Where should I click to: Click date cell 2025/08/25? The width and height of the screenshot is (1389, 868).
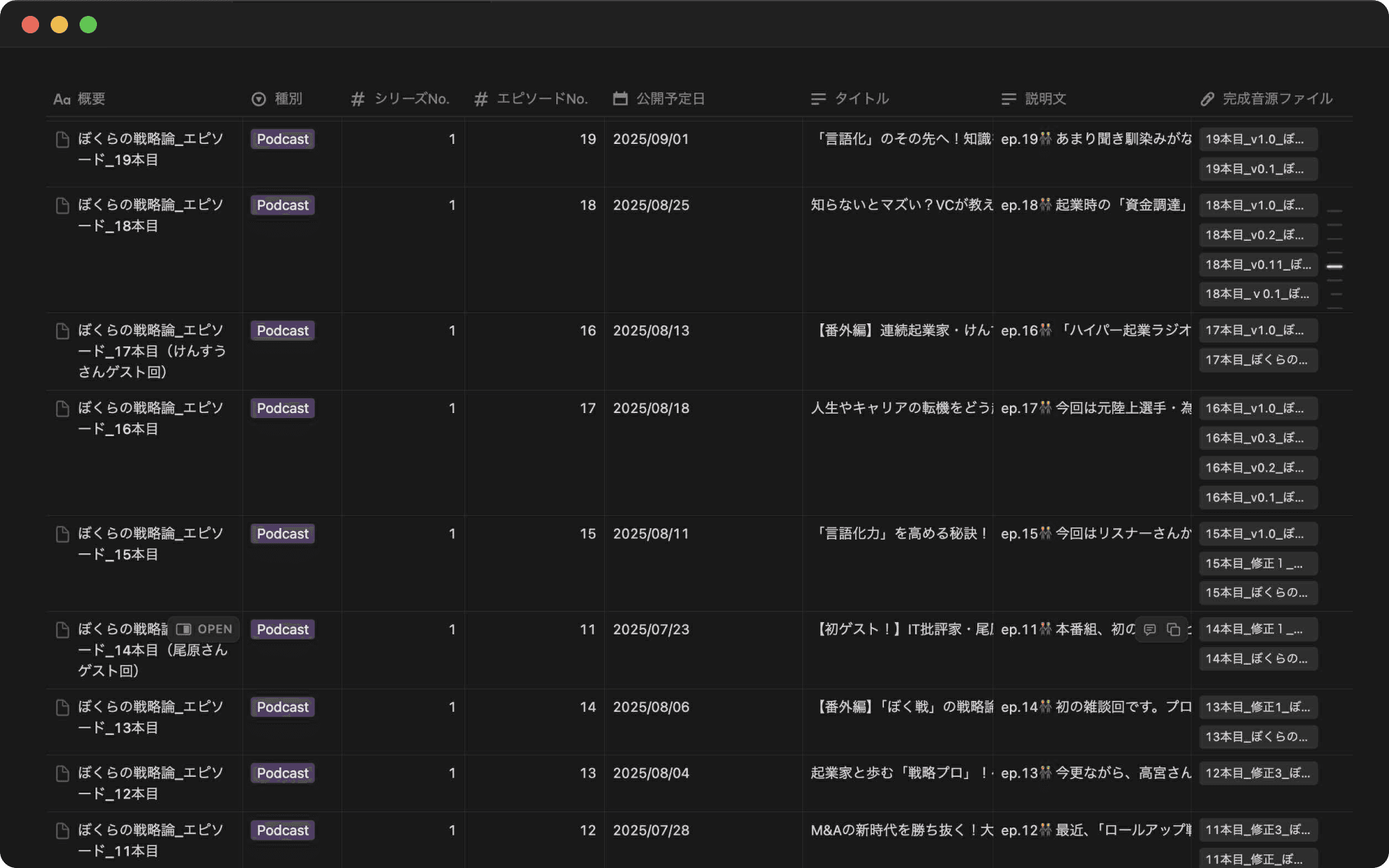point(650,205)
